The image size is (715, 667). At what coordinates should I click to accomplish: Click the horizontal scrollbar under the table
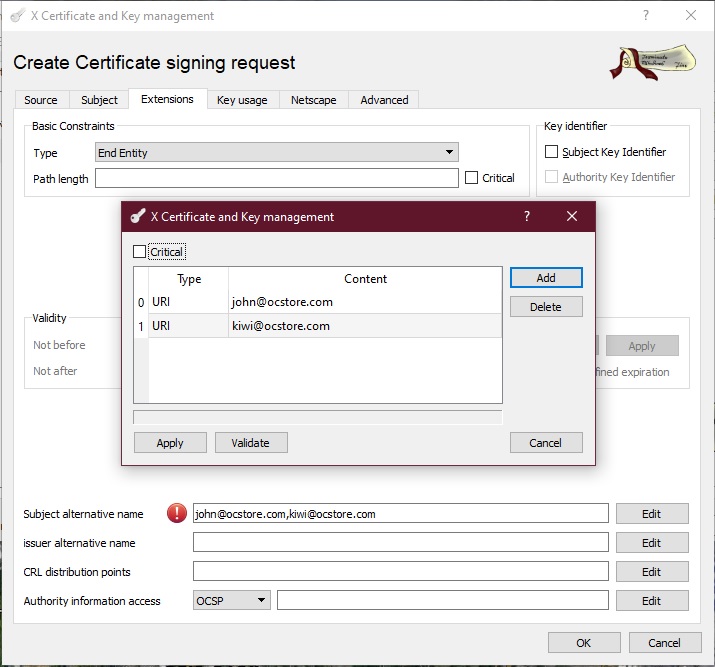pyautogui.click(x=317, y=417)
